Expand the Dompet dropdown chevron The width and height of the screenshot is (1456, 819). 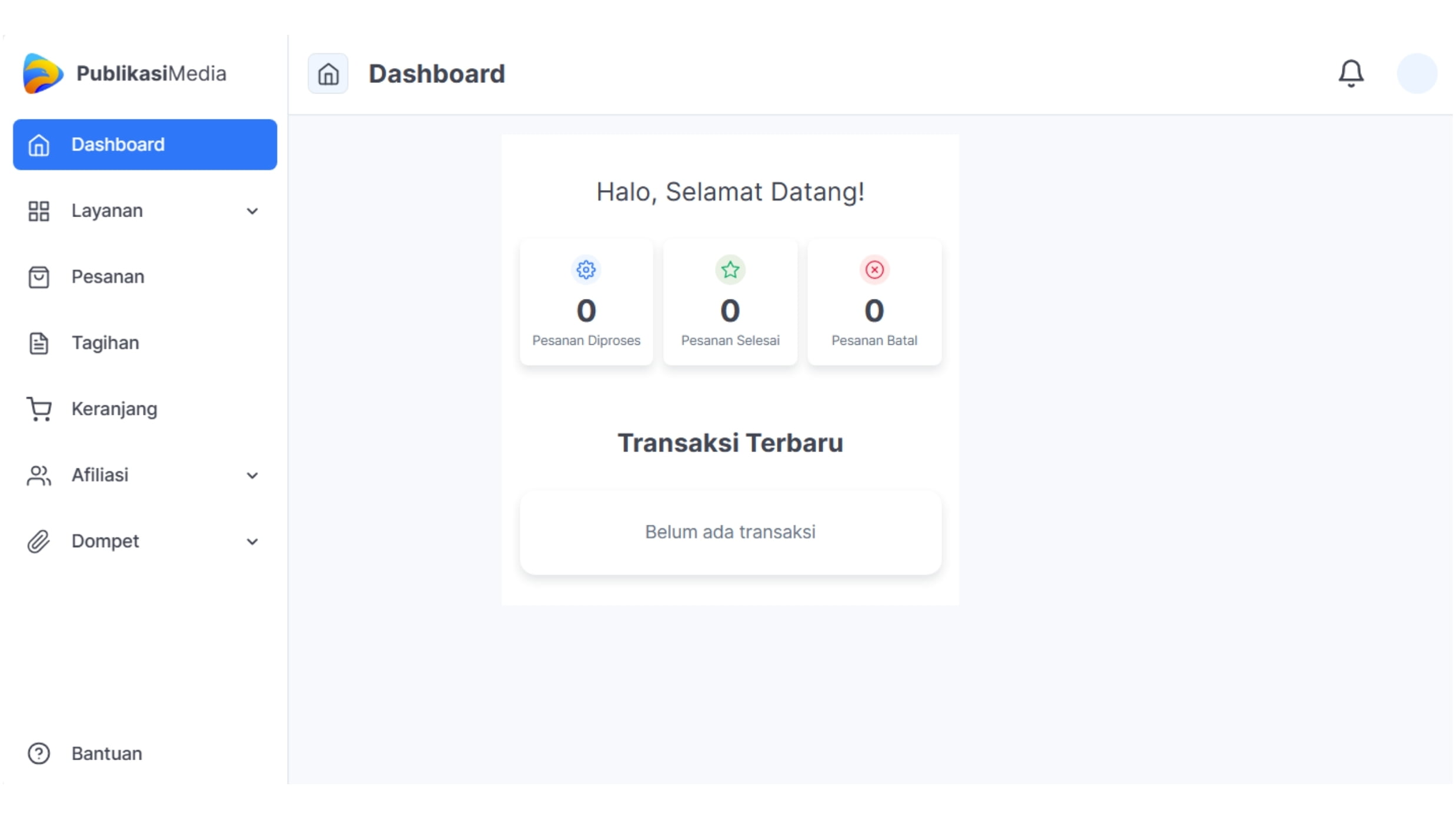(252, 541)
